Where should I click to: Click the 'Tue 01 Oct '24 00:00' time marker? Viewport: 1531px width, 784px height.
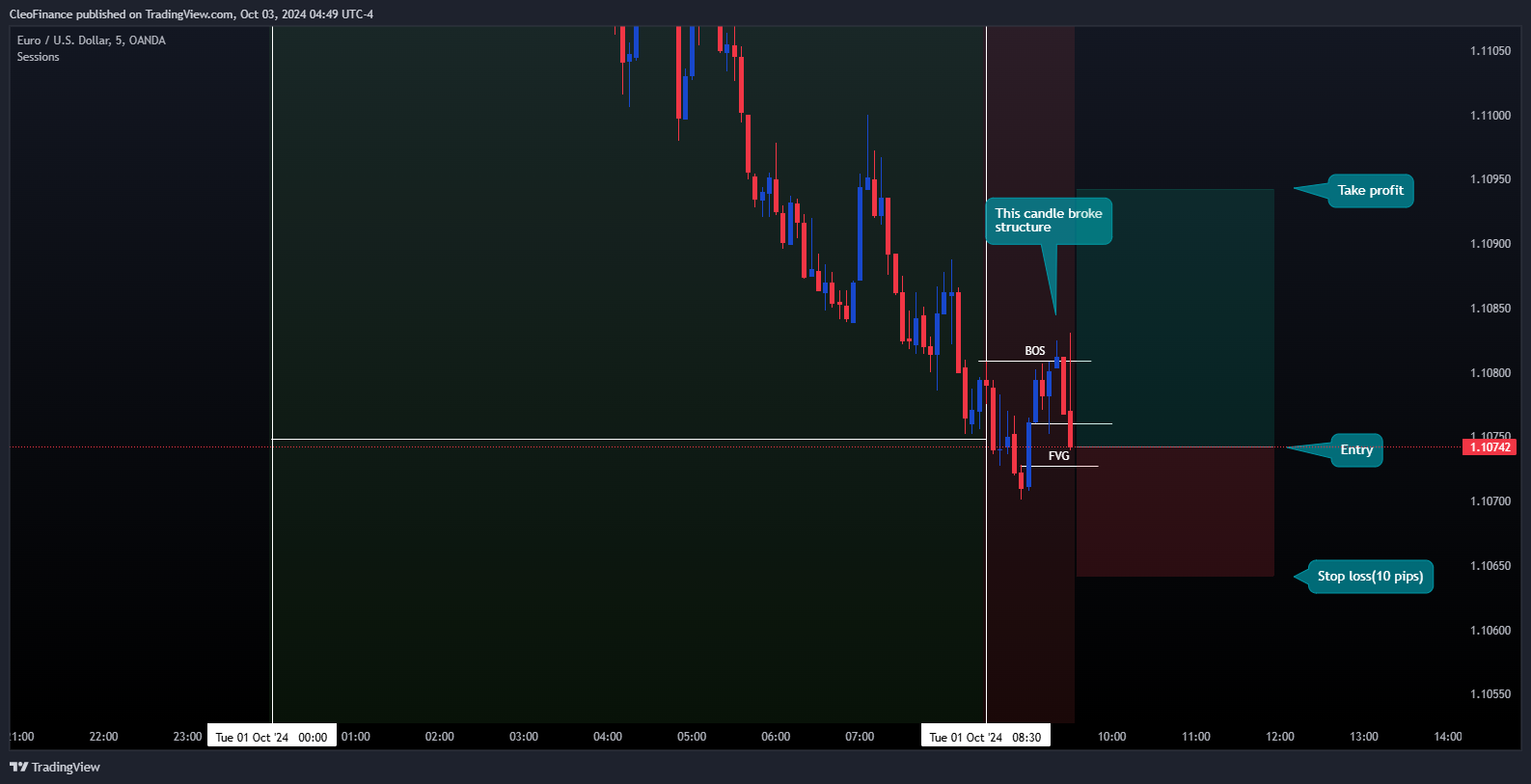coord(272,737)
